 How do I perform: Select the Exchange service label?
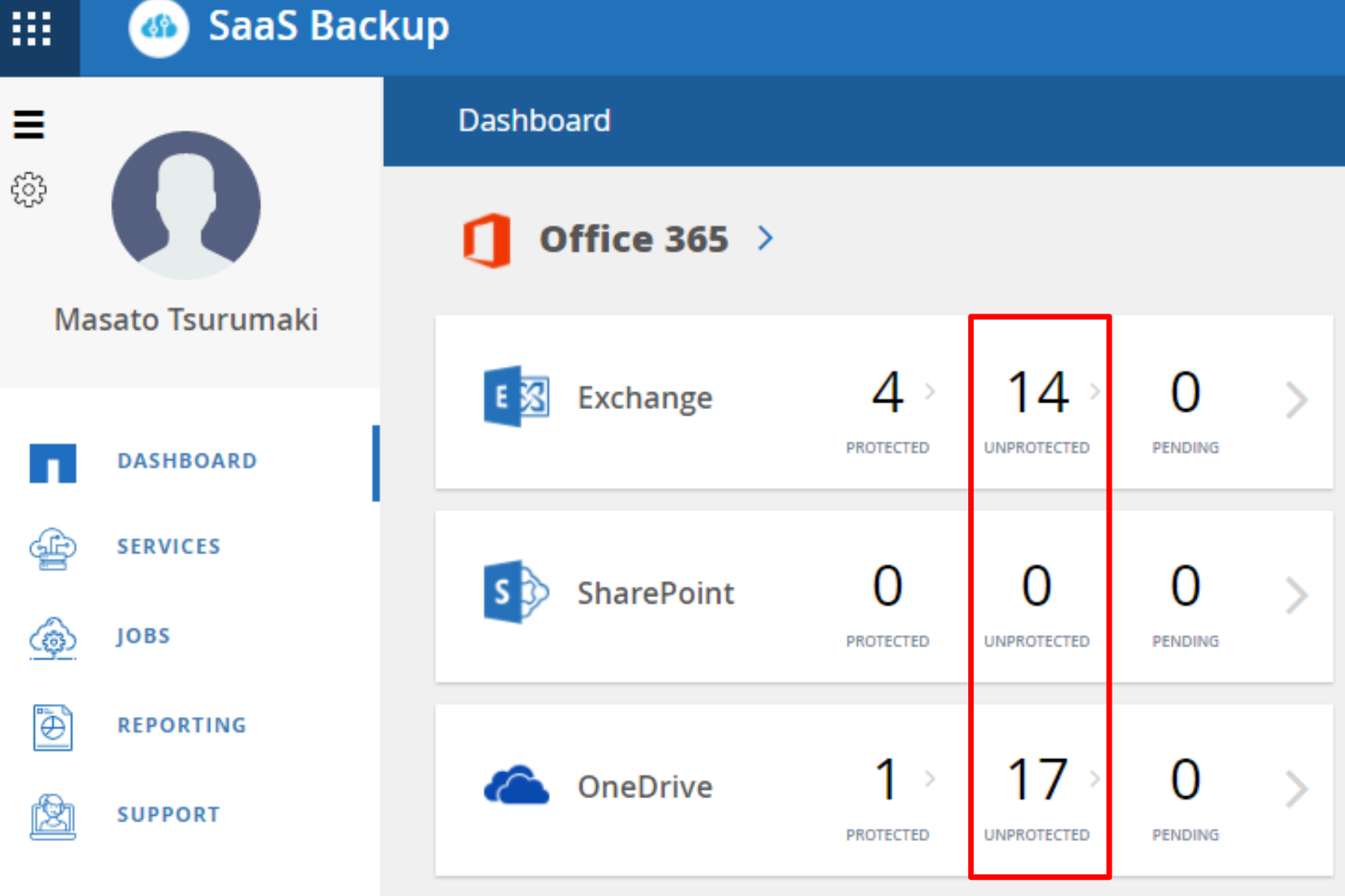point(645,398)
